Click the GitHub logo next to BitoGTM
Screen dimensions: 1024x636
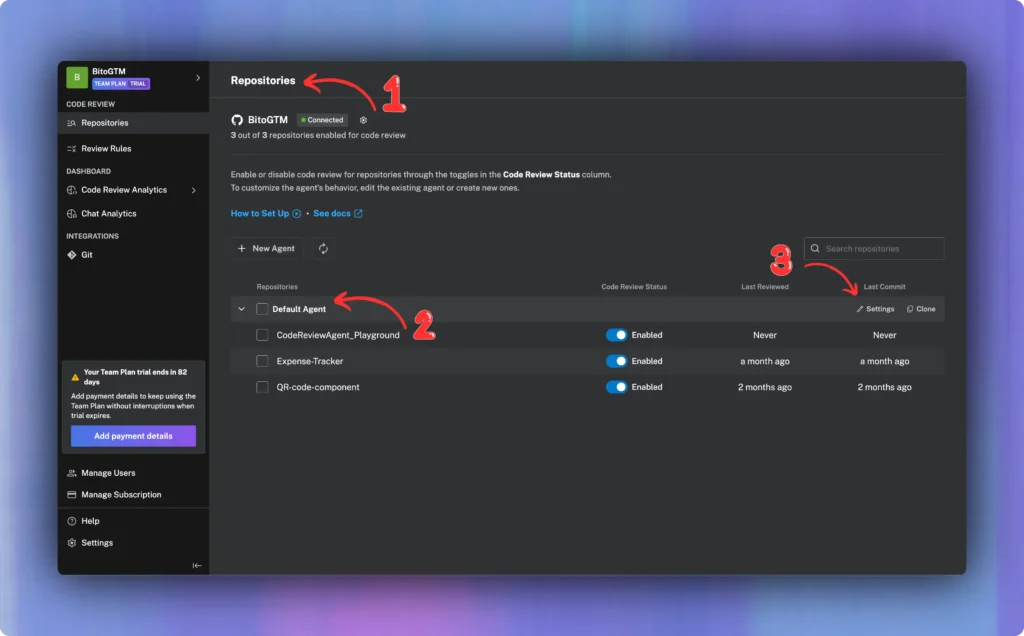tap(237, 120)
